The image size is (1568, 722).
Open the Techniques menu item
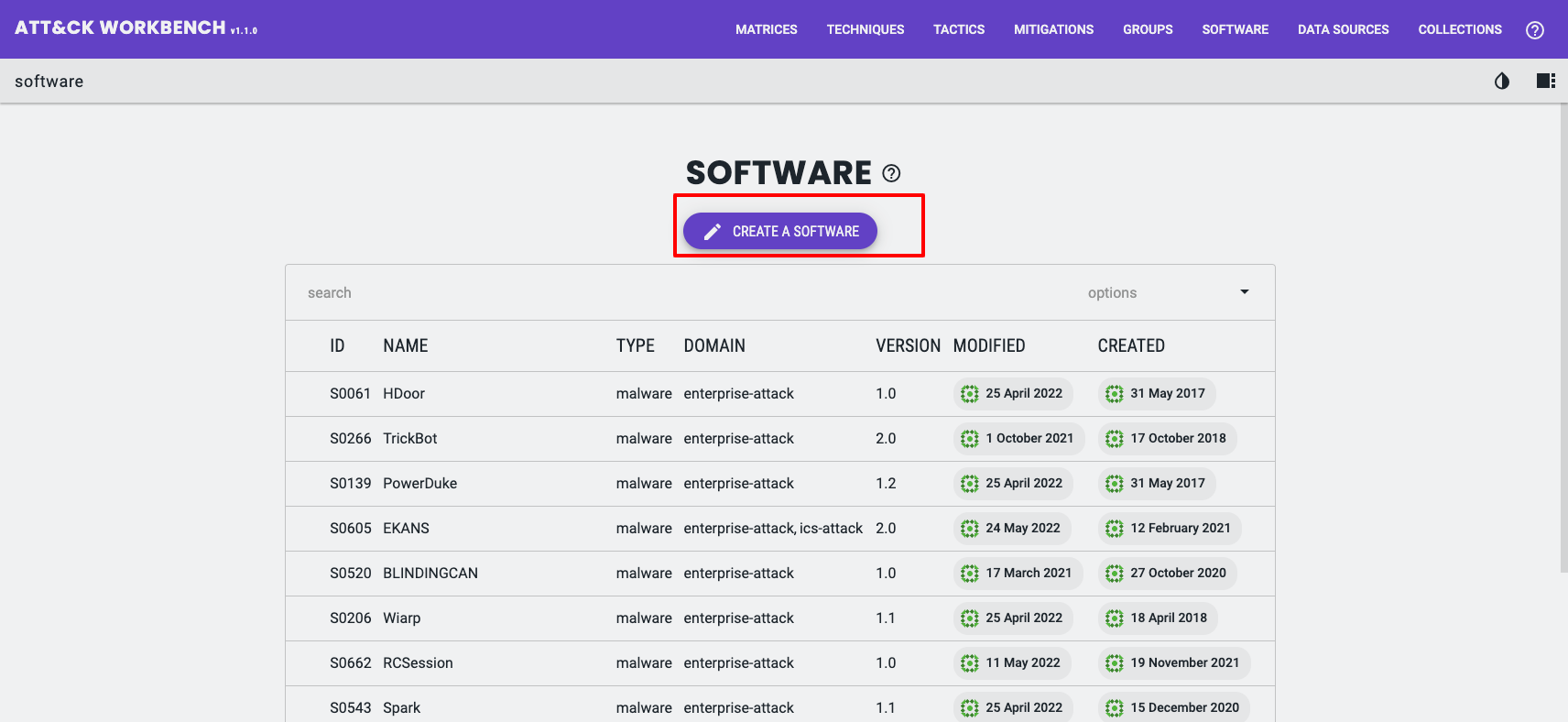(x=865, y=29)
